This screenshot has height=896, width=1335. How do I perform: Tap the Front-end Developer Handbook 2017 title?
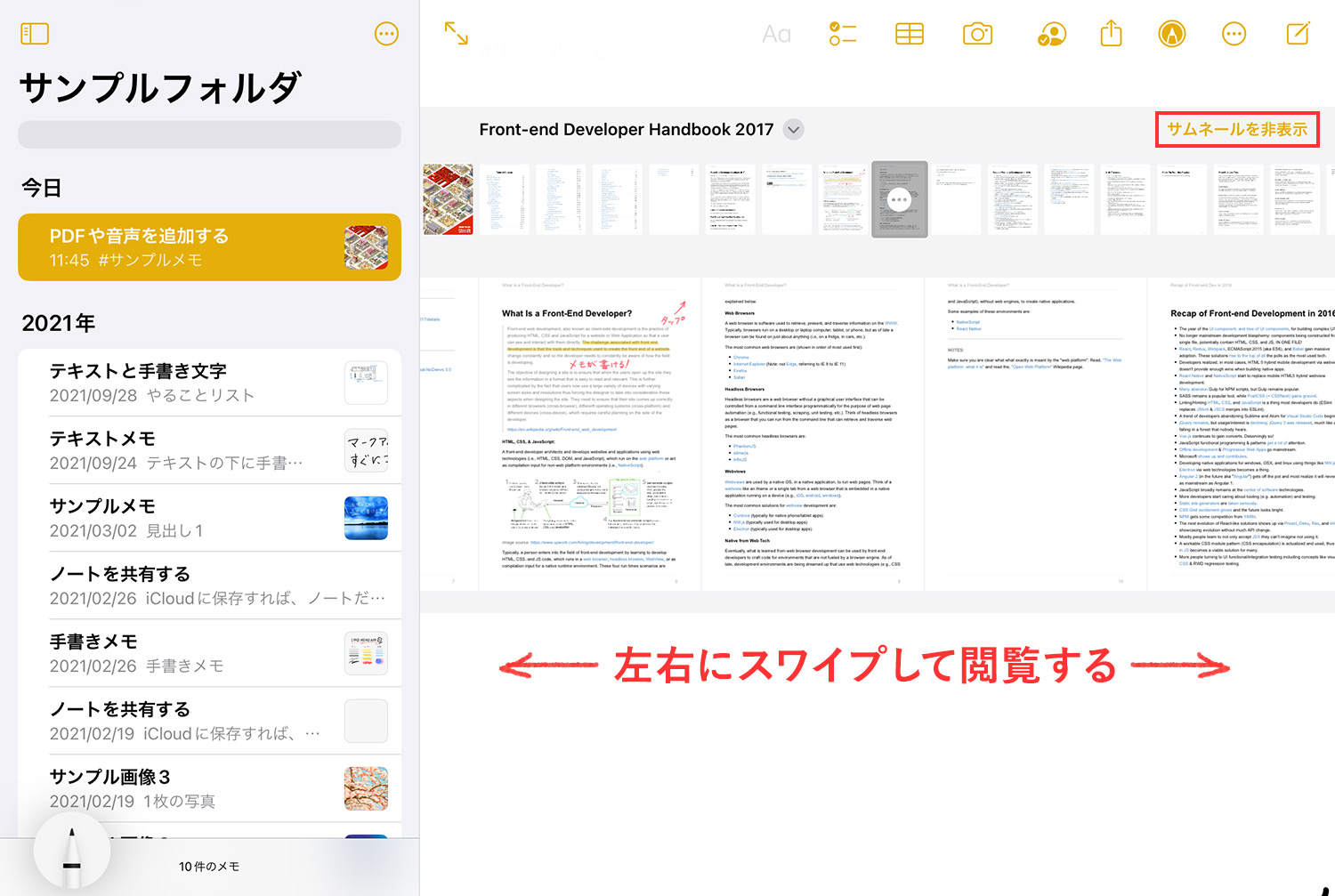(627, 130)
